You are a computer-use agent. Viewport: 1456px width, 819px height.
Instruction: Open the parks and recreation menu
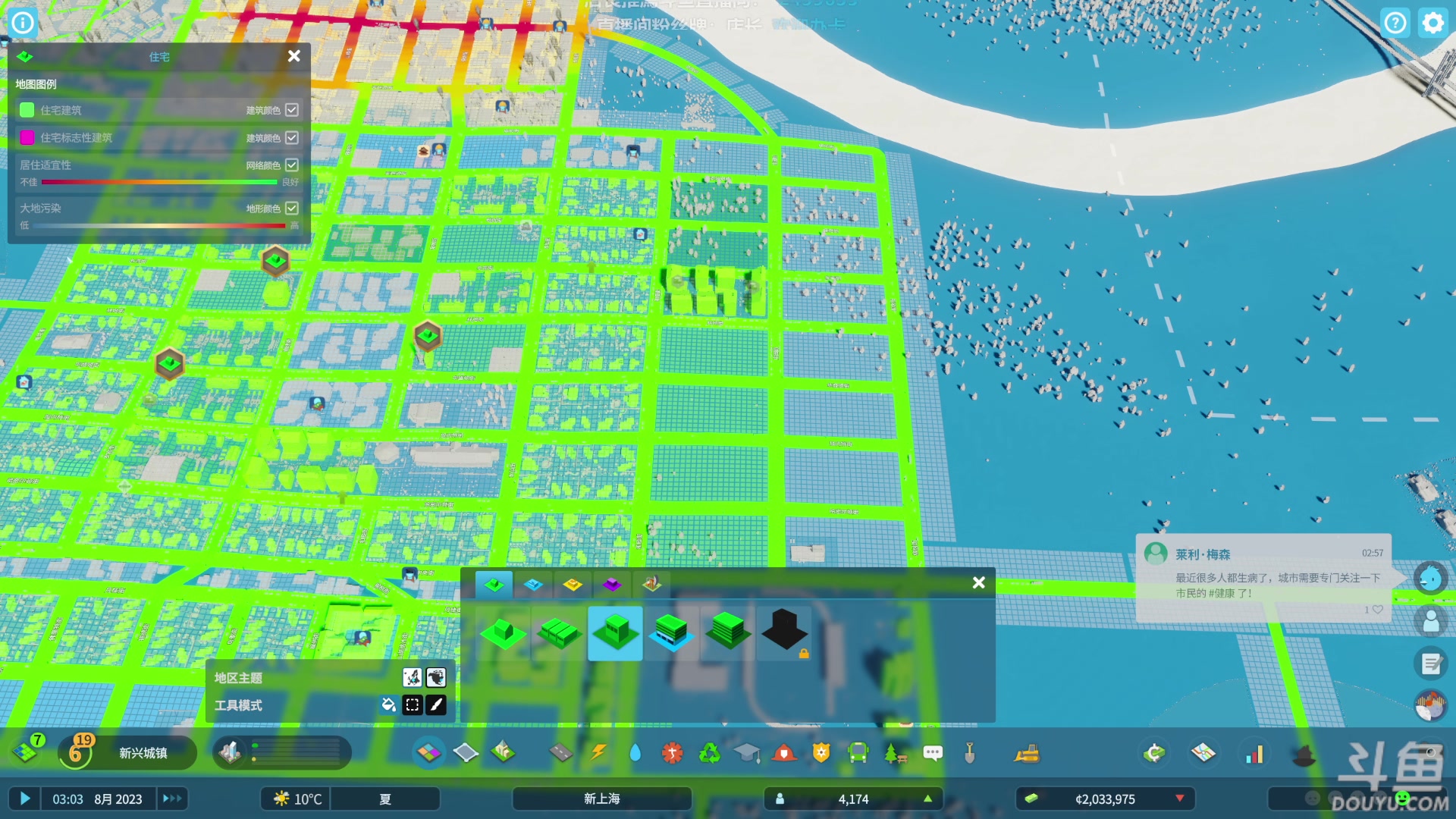click(896, 753)
